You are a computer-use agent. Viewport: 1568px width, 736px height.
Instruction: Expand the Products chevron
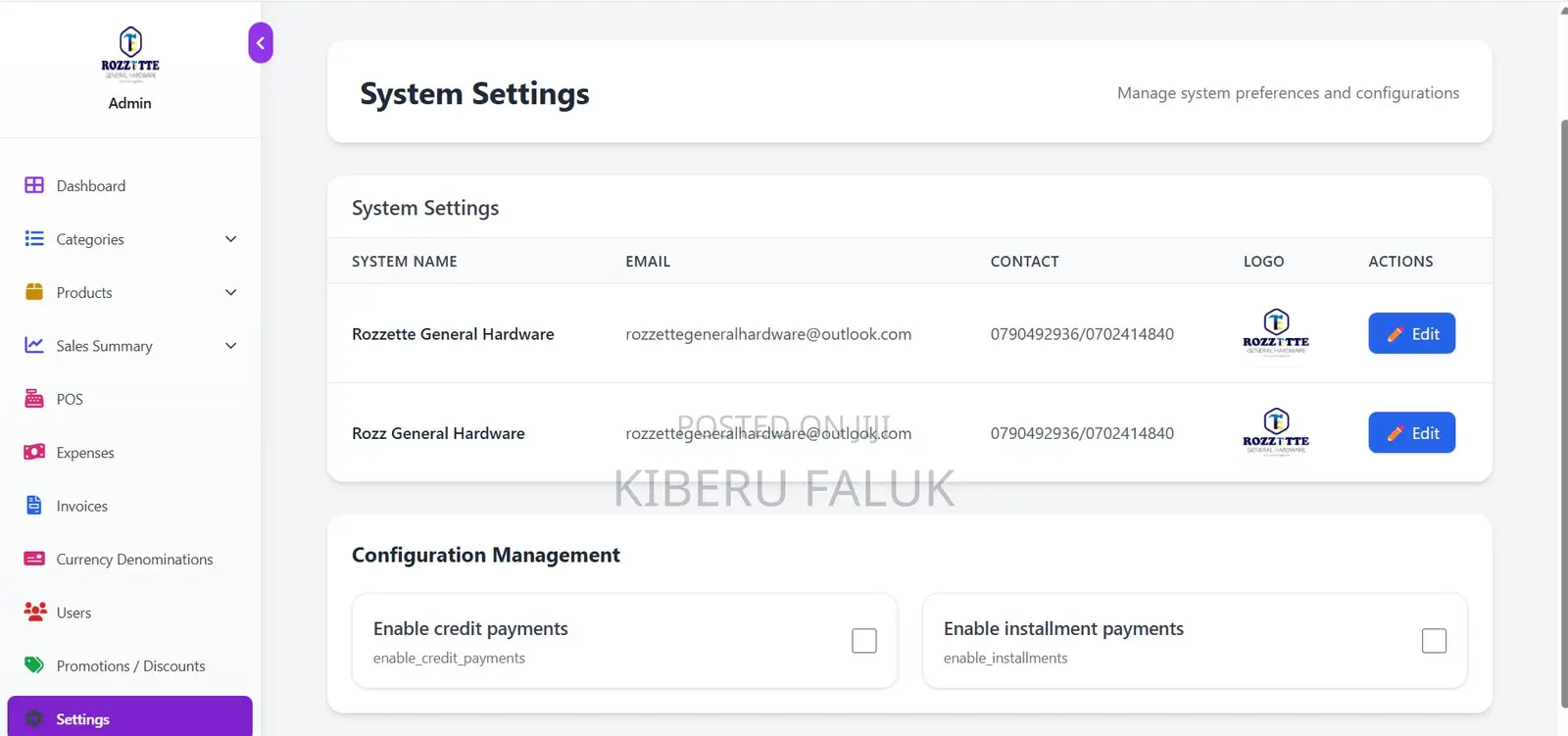(231, 292)
